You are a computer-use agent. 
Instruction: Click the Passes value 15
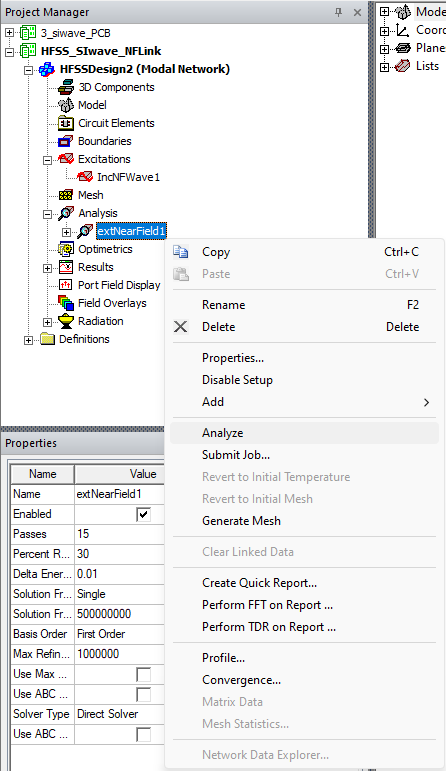click(119, 534)
